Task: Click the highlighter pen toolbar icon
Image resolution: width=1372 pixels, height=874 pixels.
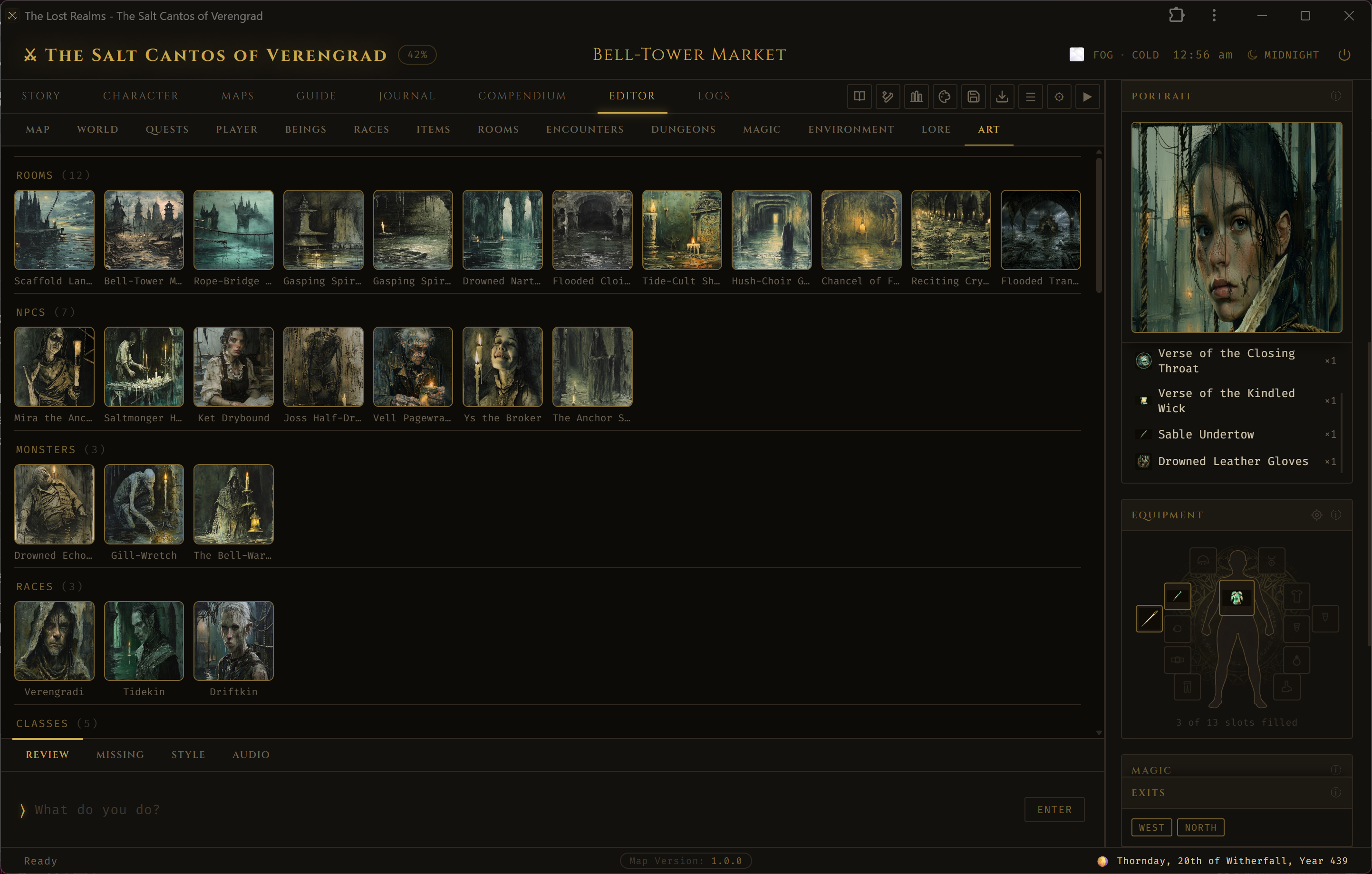Action: [x=888, y=96]
